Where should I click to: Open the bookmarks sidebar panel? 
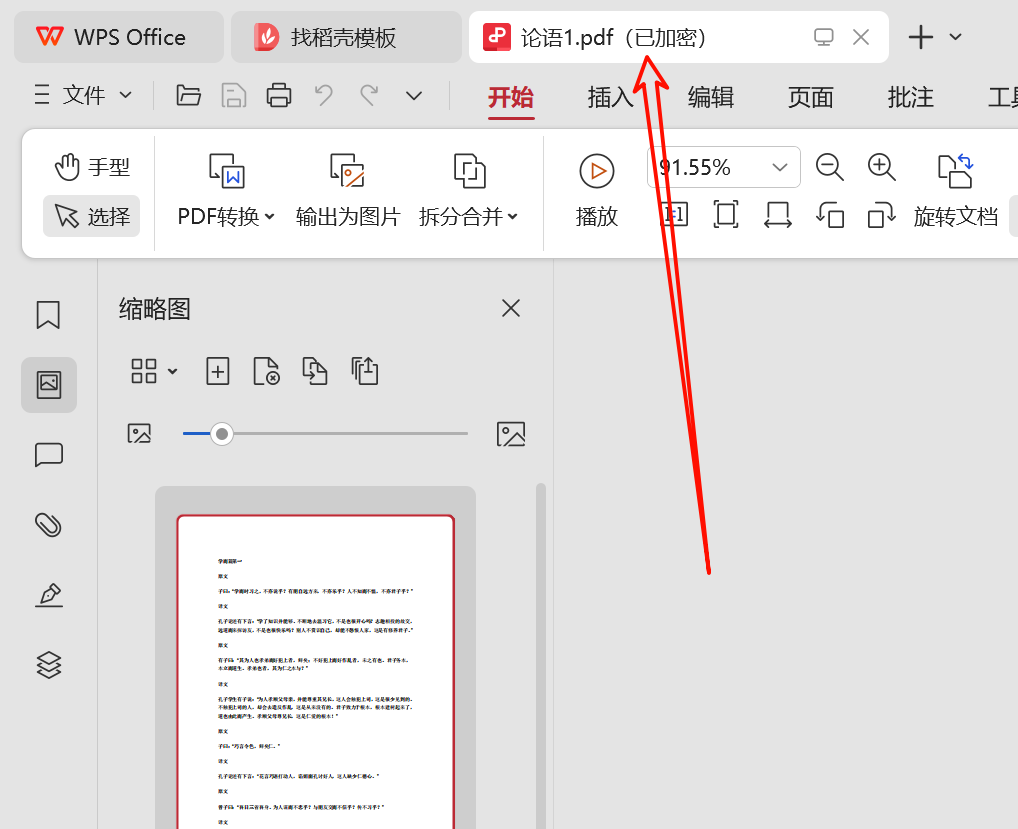(48, 315)
